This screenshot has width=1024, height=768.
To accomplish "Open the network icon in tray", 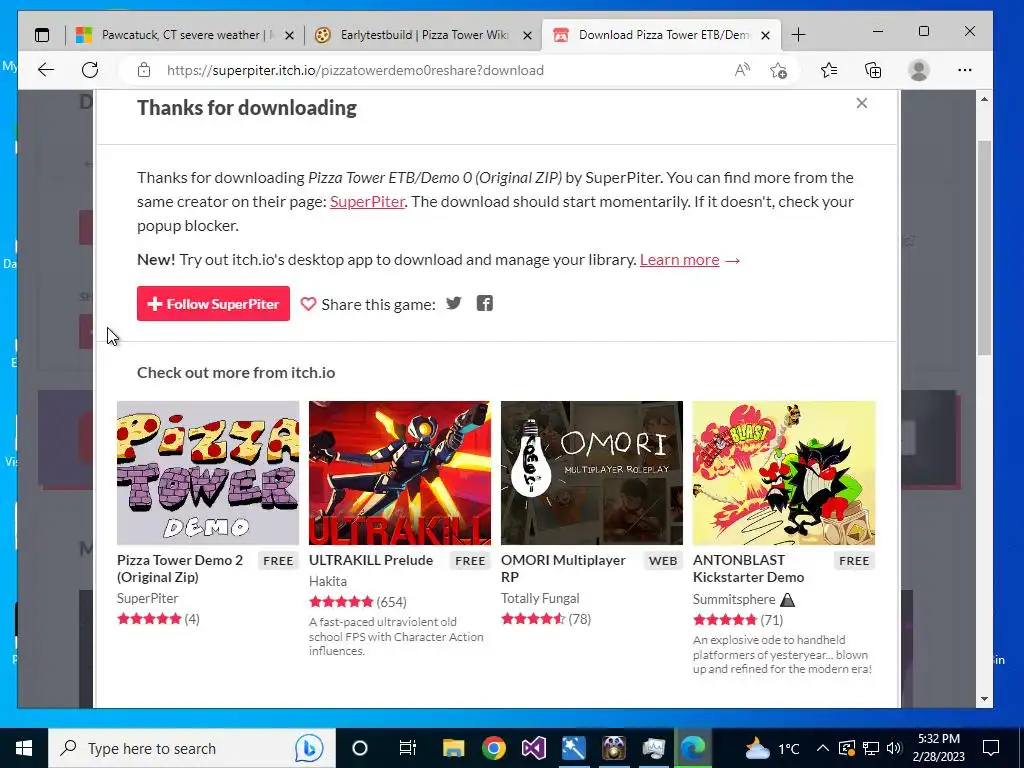I will (x=871, y=748).
